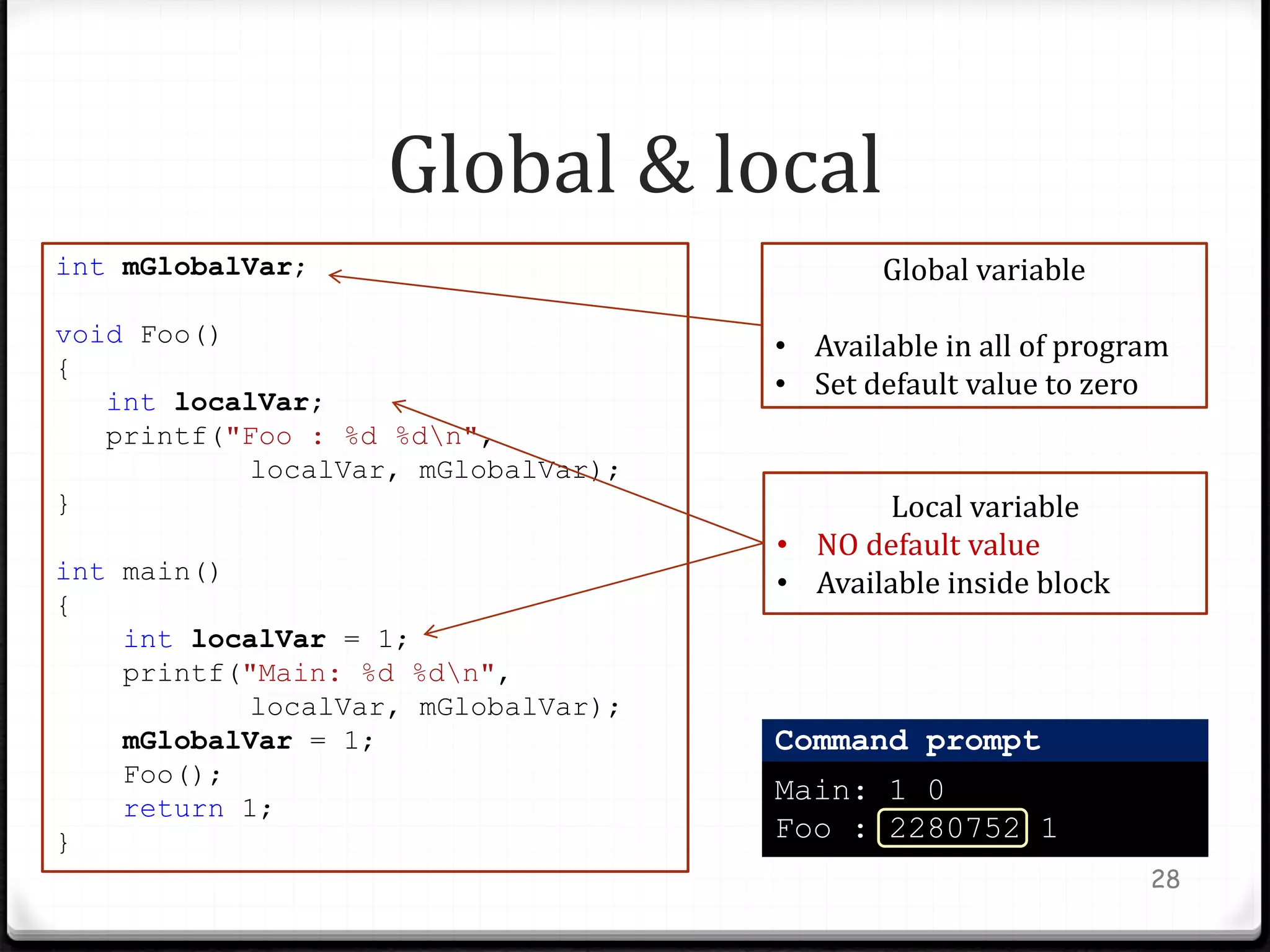1270x952 pixels.
Task: Click the "Local variable" heading
Action: (985, 507)
